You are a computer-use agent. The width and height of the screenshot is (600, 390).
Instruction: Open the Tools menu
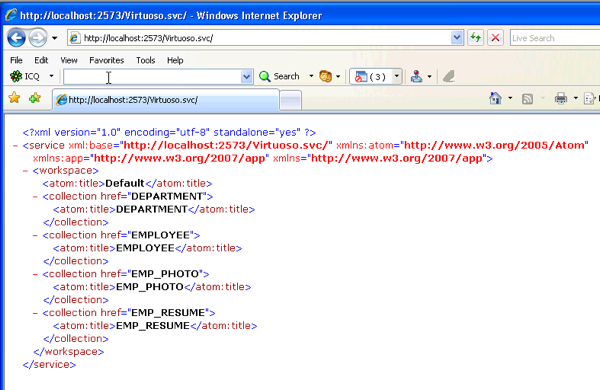pos(145,60)
